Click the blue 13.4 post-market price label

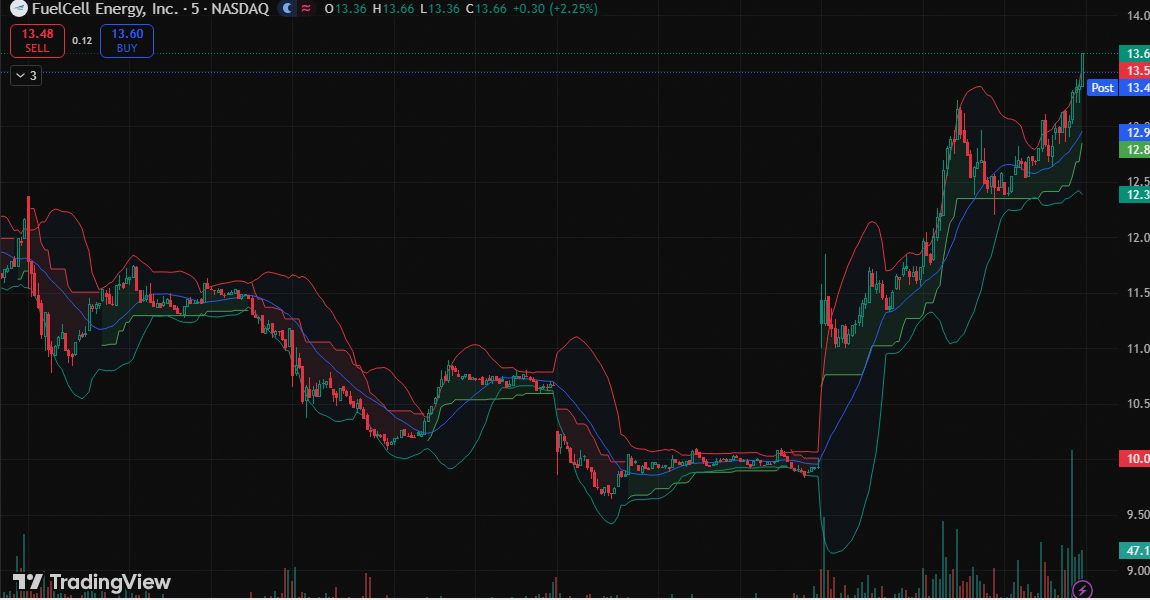[x=1135, y=87]
